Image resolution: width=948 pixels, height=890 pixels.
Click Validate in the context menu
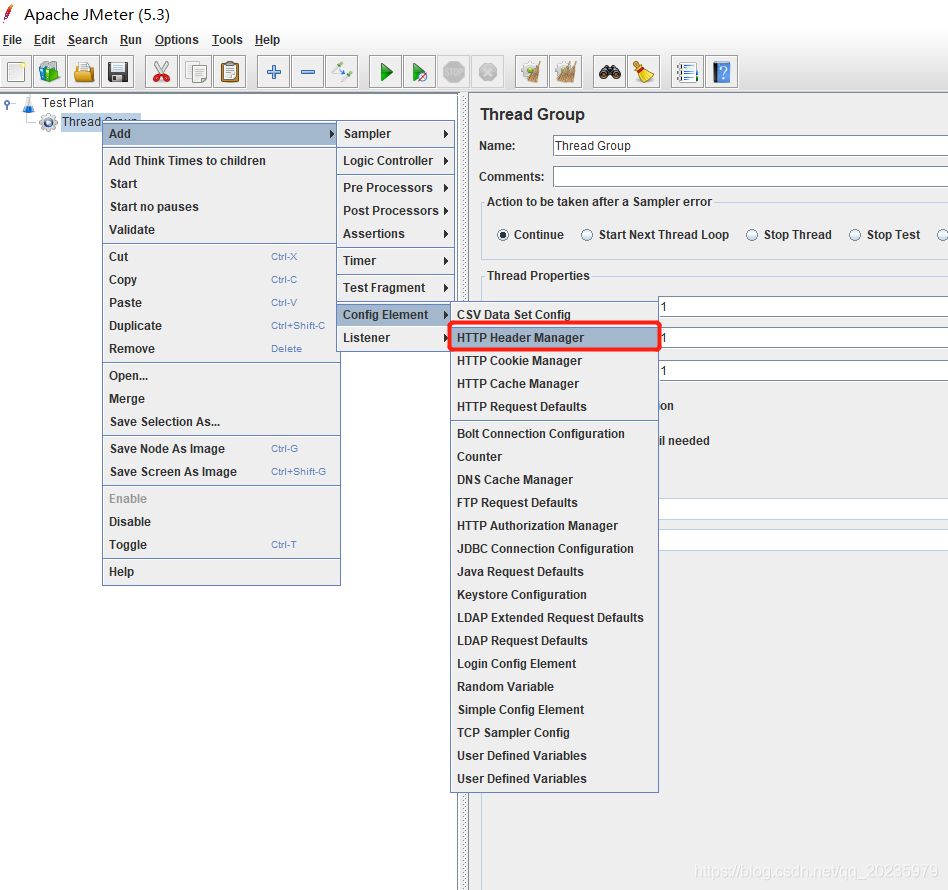pos(221,230)
